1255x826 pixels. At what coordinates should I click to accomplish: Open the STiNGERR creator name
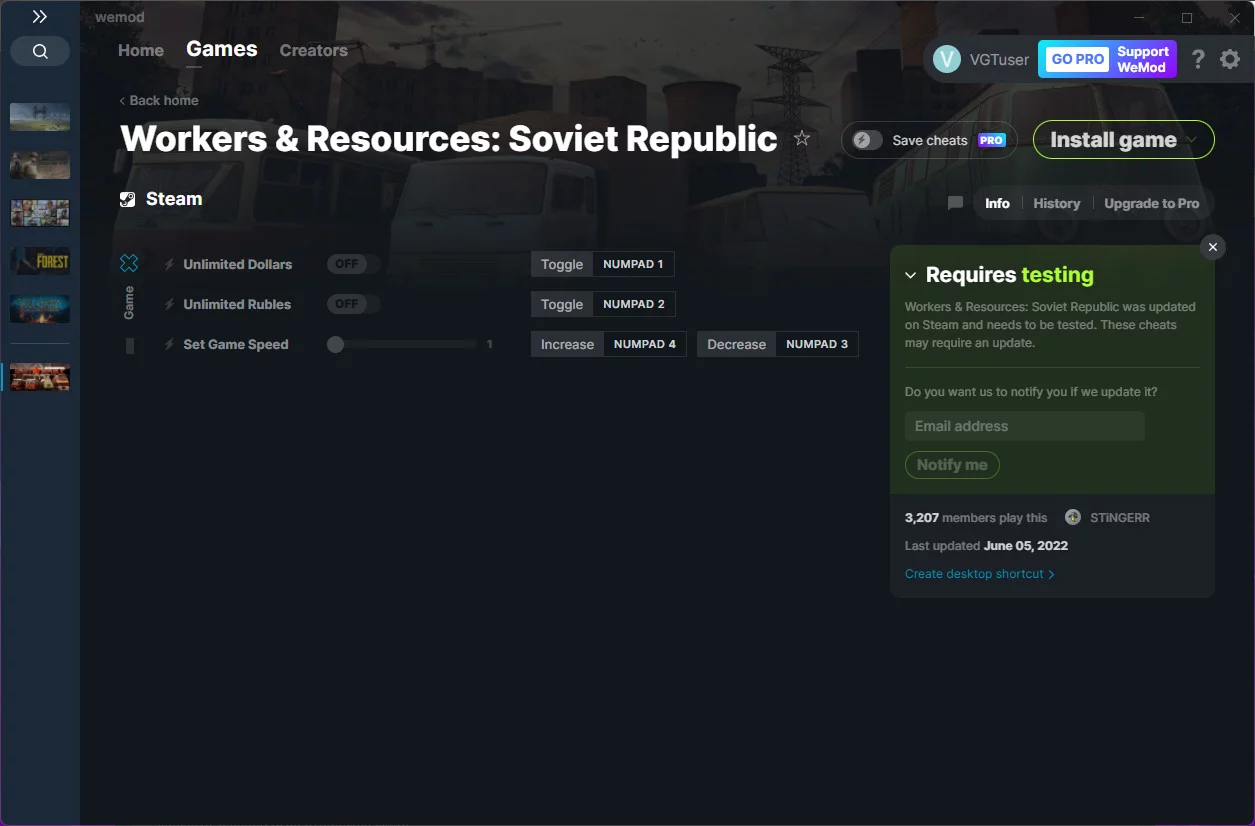(x=1120, y=518)
